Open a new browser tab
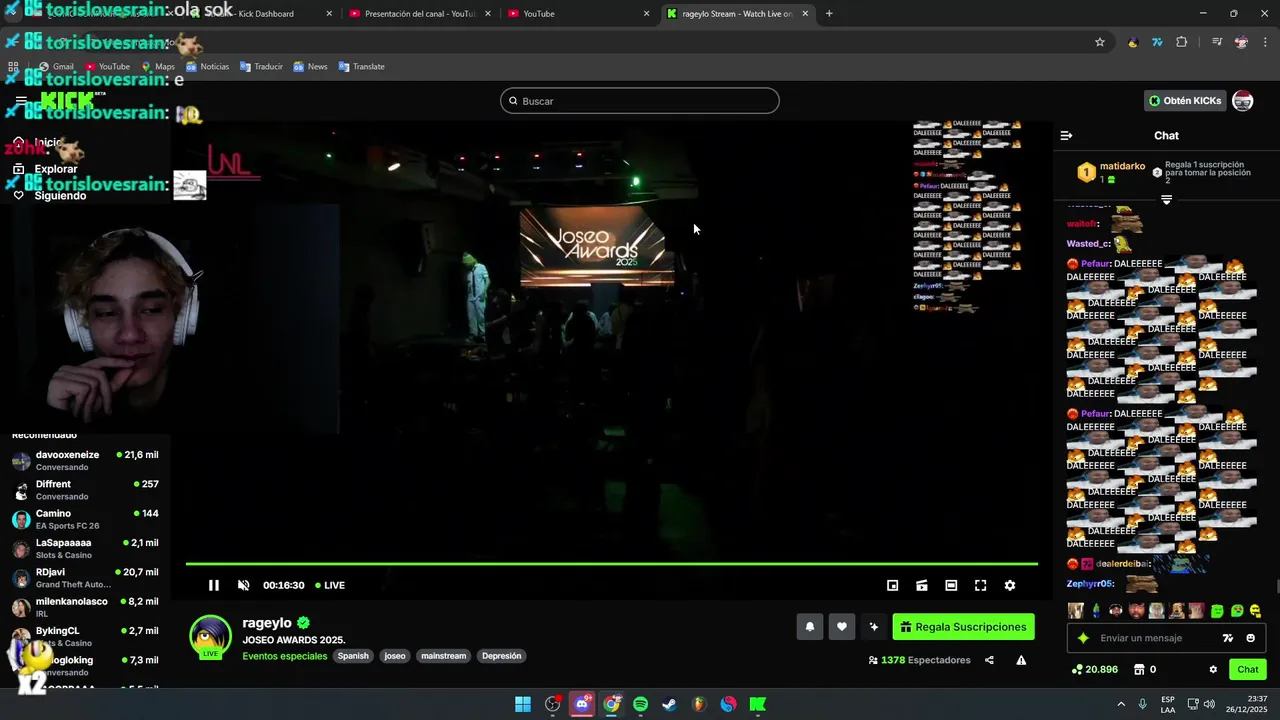 click(x=829, y=14)
